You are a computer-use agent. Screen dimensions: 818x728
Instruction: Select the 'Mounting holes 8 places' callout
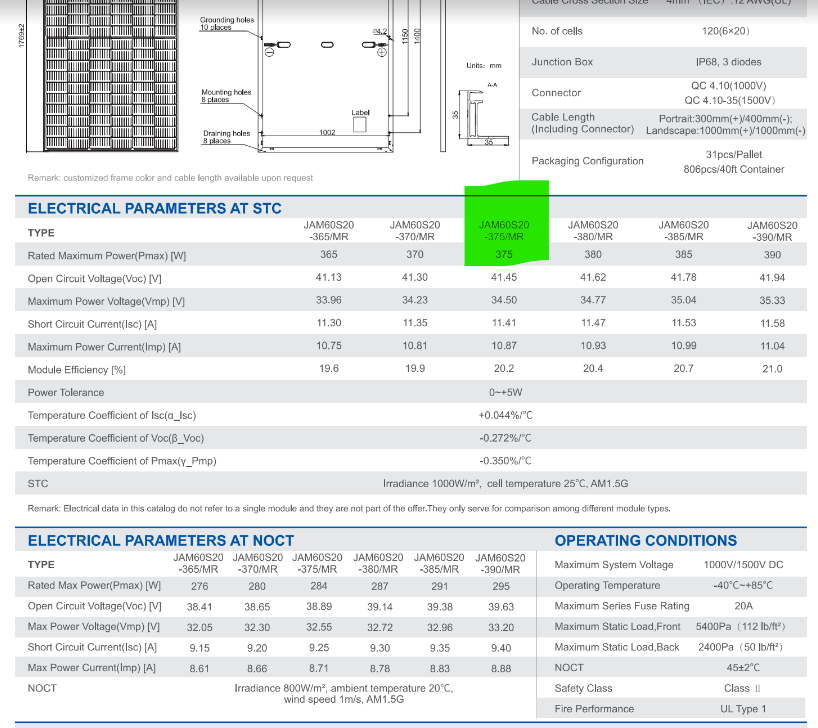pyautogui.click(x=226, y=96)
